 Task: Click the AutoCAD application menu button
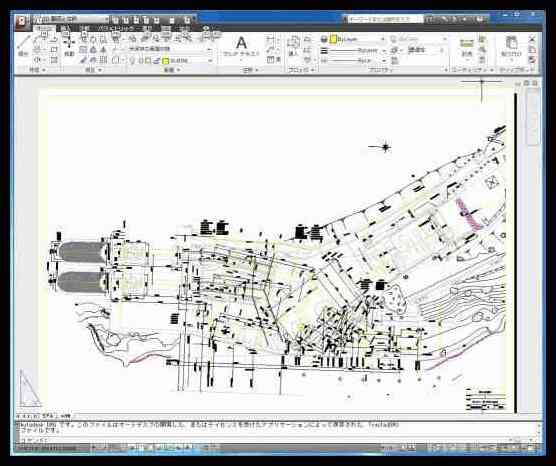(22, 21)
